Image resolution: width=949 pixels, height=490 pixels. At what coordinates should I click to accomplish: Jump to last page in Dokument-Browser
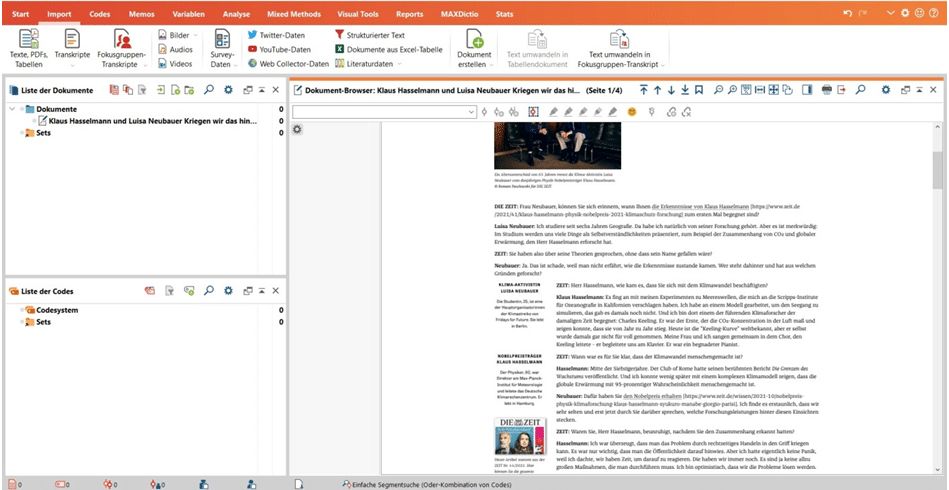coord(685,90)
